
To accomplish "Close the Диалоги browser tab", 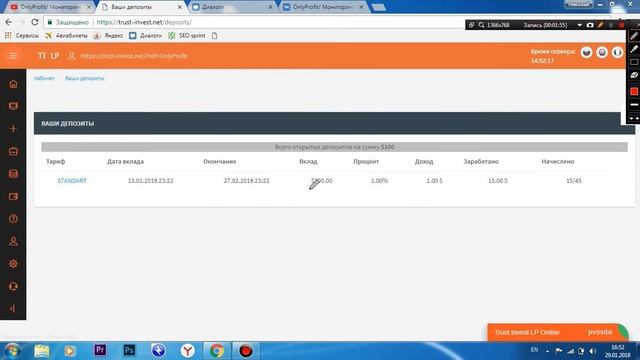I will click(x=270, y=7).
